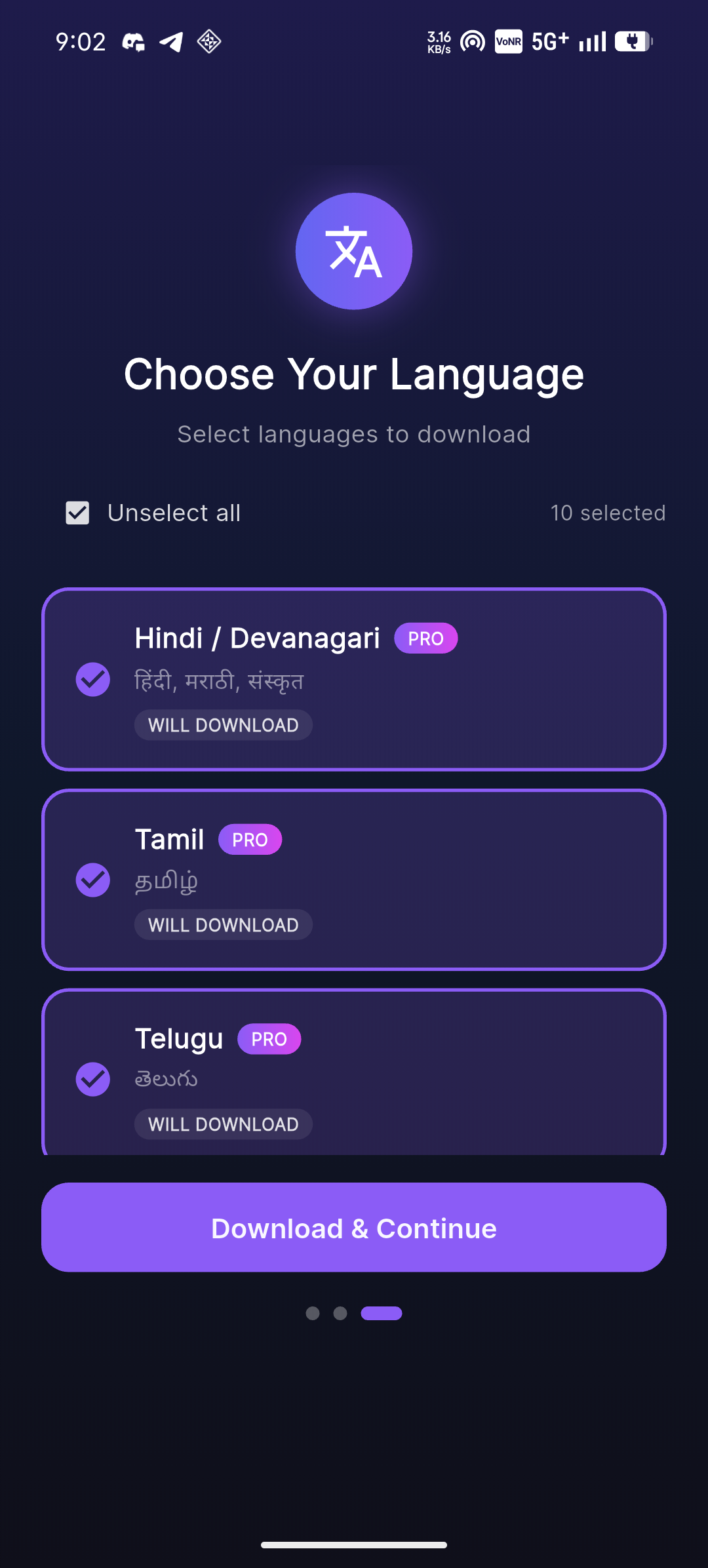Deselect the Telugu language checkmark
708x1568 pixels.
click(92, 1080)
